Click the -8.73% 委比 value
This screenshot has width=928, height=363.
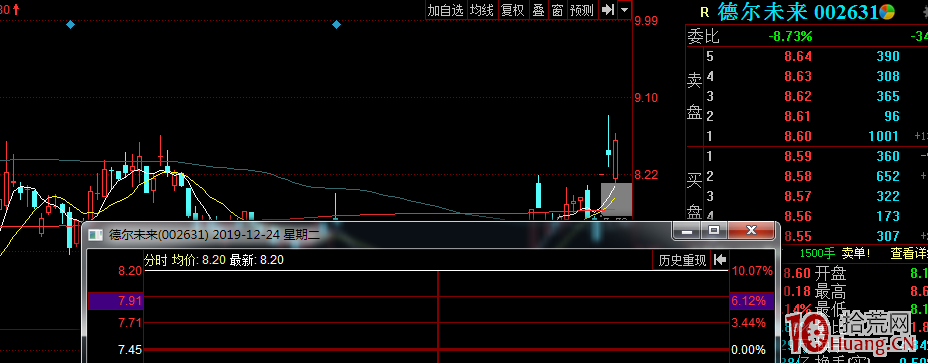tap(790, 37)
